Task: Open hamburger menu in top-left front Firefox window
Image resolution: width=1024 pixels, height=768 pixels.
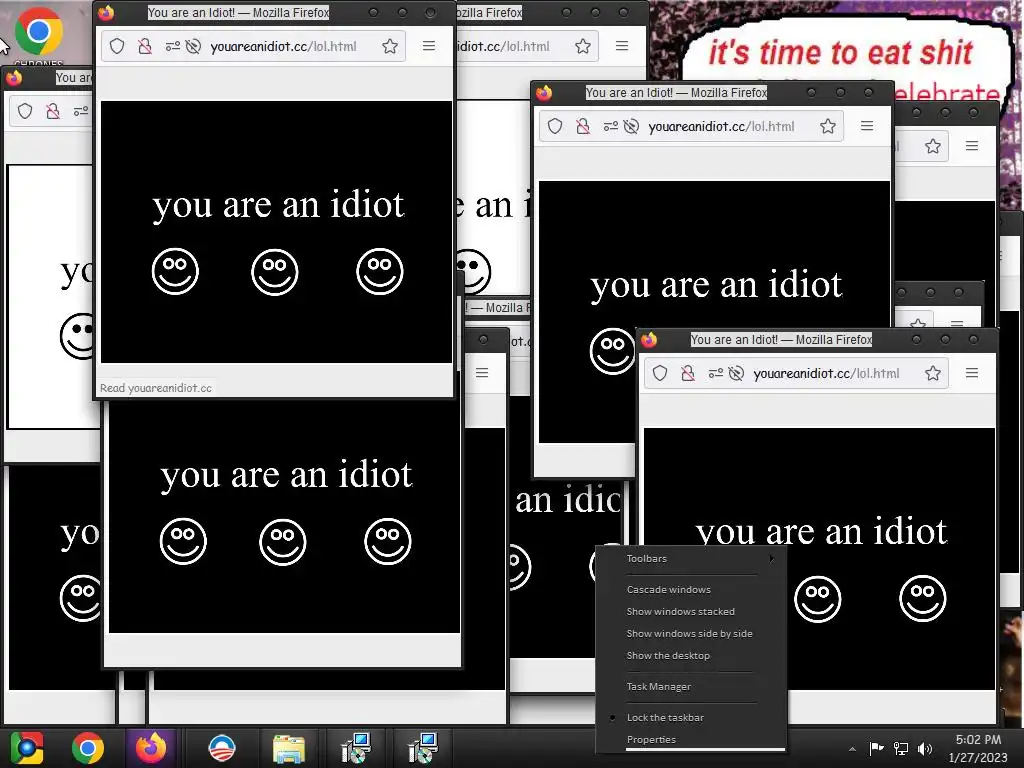Action: point(429,46)
